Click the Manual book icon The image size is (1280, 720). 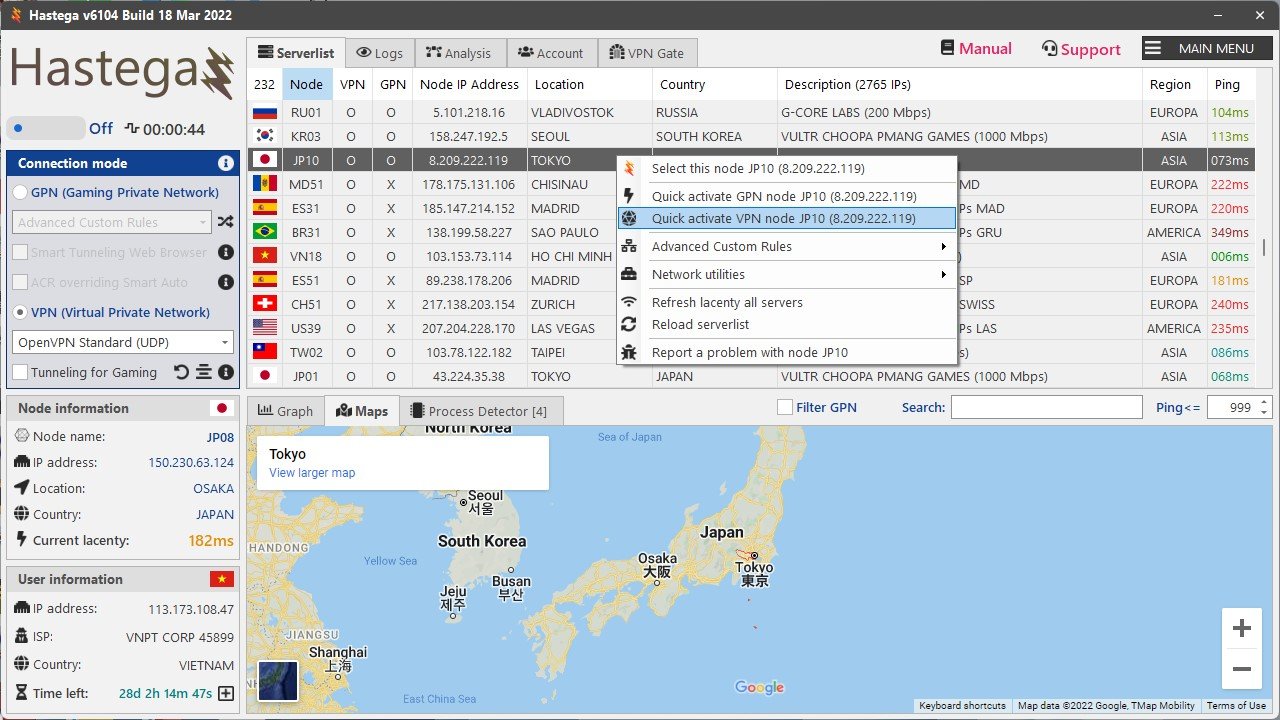click(x=948, y=48)
